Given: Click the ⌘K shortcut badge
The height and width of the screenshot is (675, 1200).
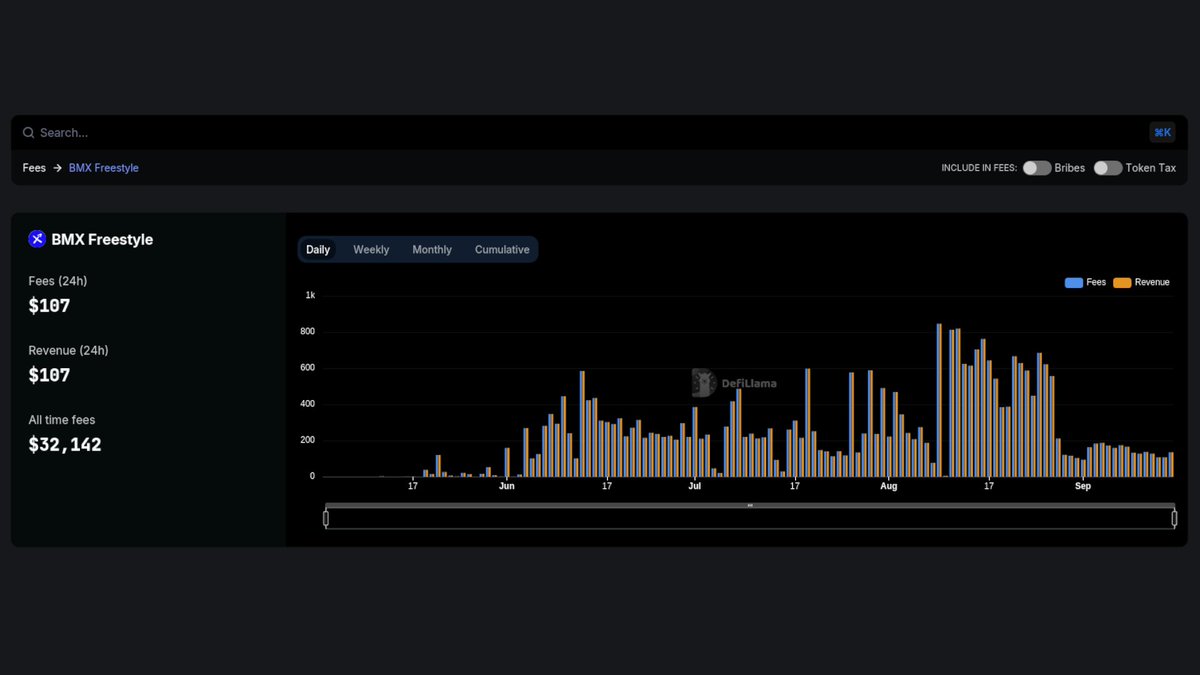Looking at the screenshot, I should pyautogui.click(x=1162, y=132).
